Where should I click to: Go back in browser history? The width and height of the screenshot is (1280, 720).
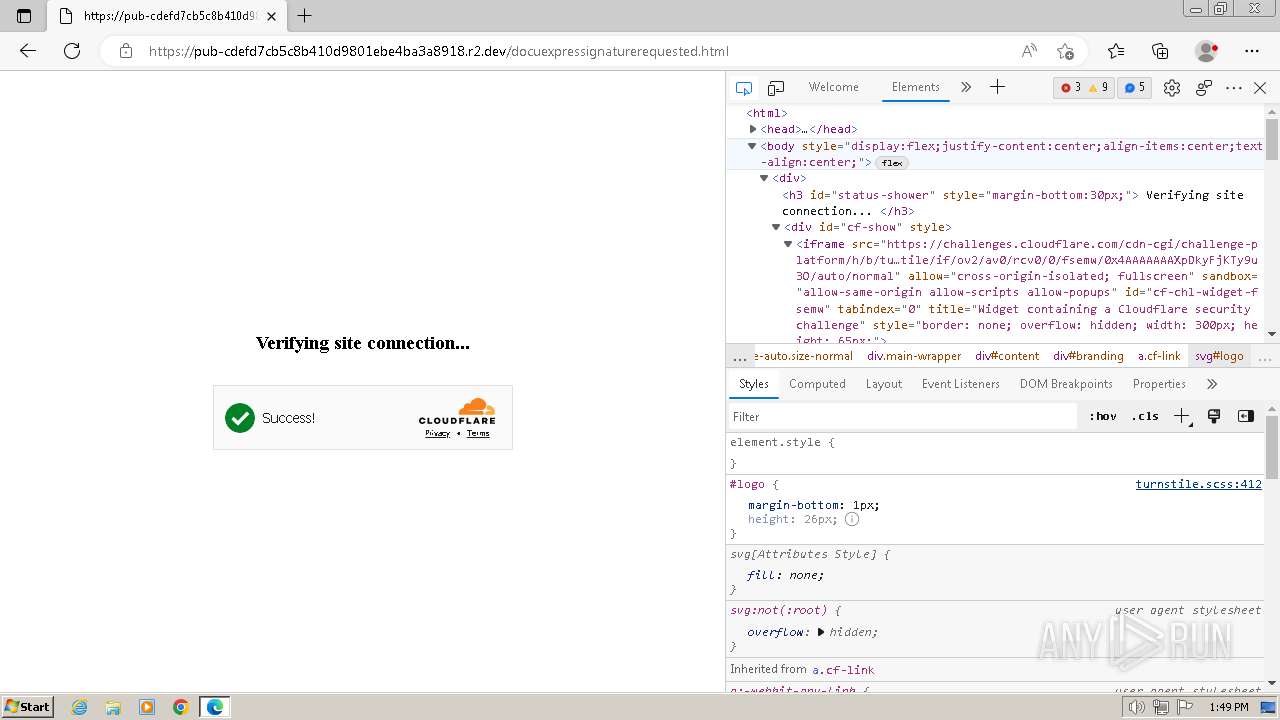[x=27, y=51]
